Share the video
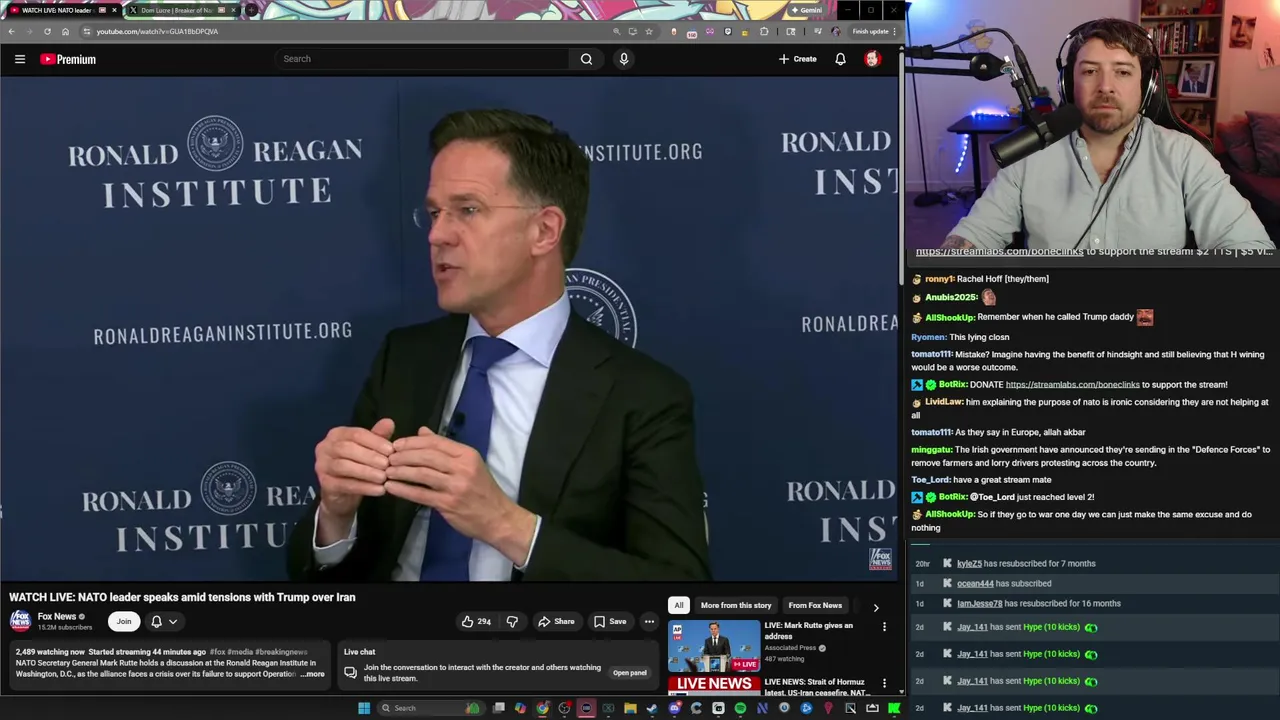The height and width of the screenshot is (720, 1280). (556, 622)
